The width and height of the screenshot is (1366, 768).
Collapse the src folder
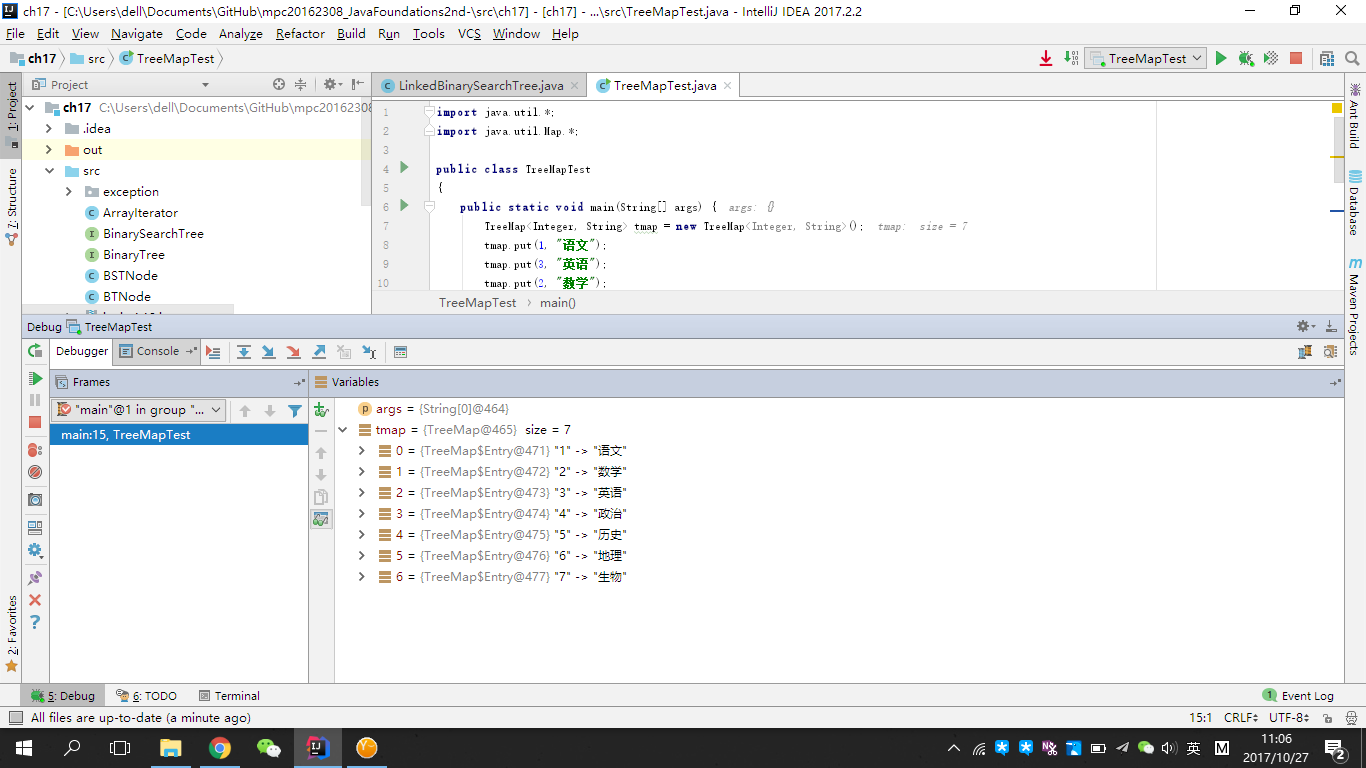pyautogui.click(x=49, y=171)
